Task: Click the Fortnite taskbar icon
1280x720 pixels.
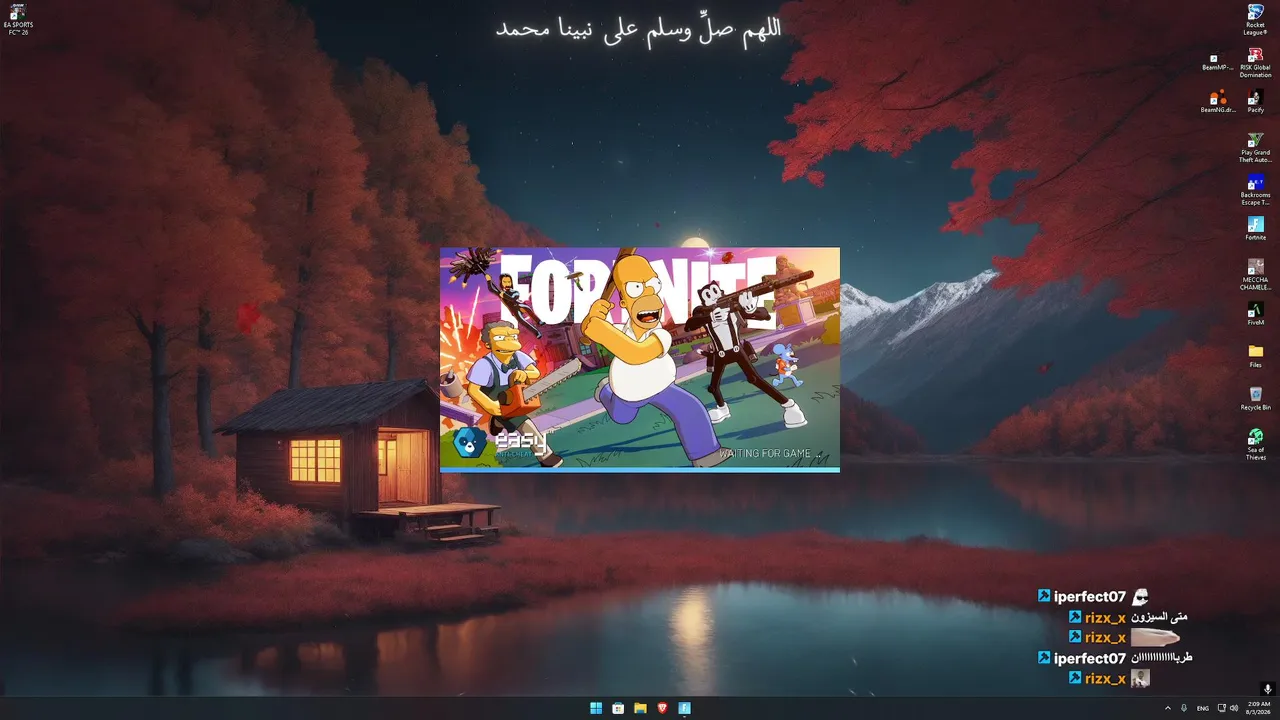Action: (684, 708)
